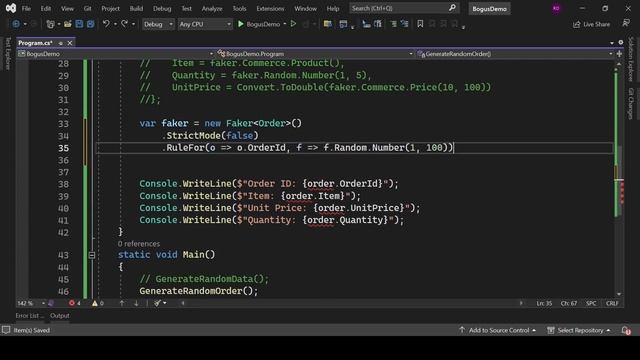Click the code cleanup broom icon
Viewport: 640px width, 360px height.
coord(158,303)
